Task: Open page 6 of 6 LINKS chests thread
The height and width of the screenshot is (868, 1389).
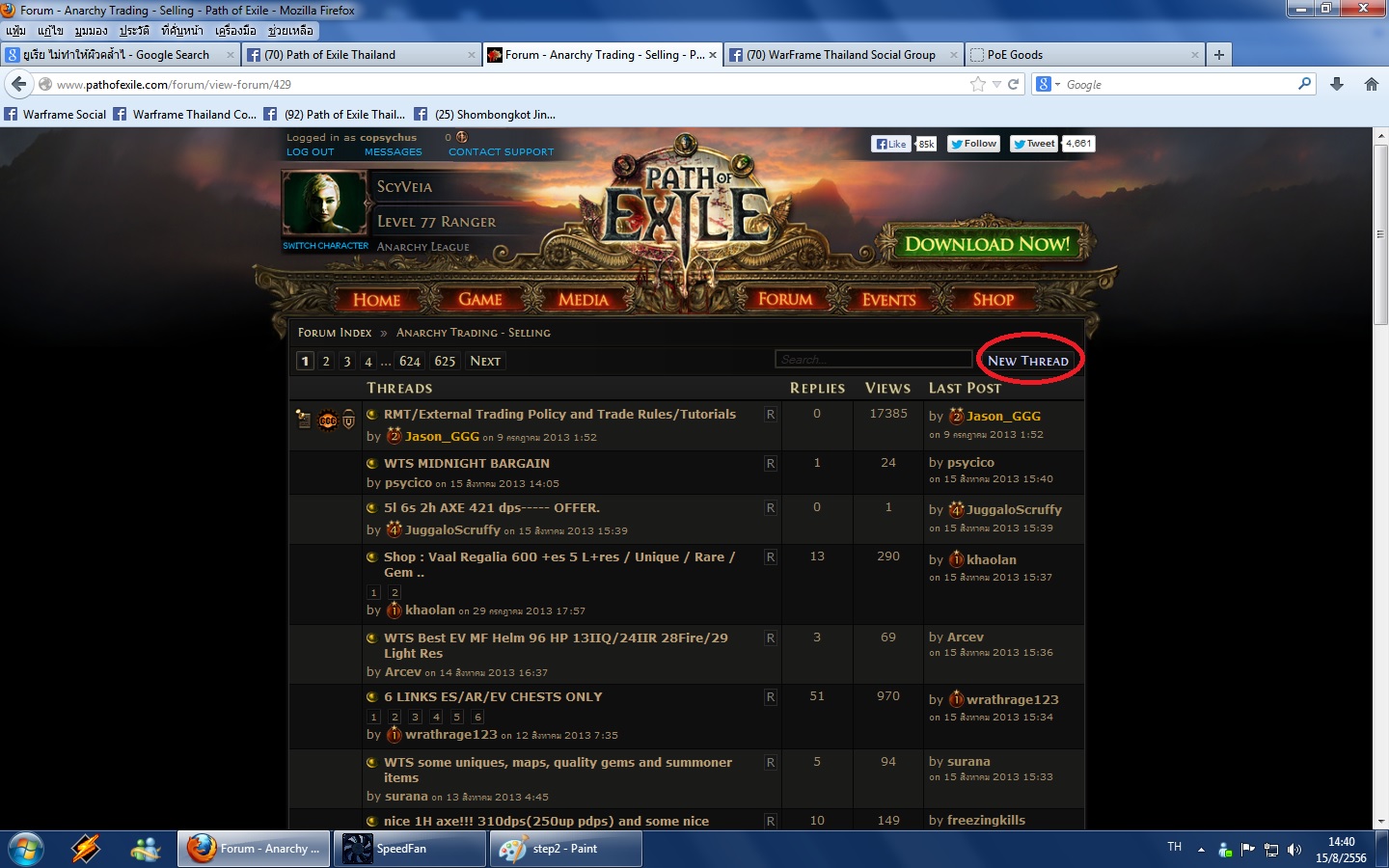Action: click(477, 717)
